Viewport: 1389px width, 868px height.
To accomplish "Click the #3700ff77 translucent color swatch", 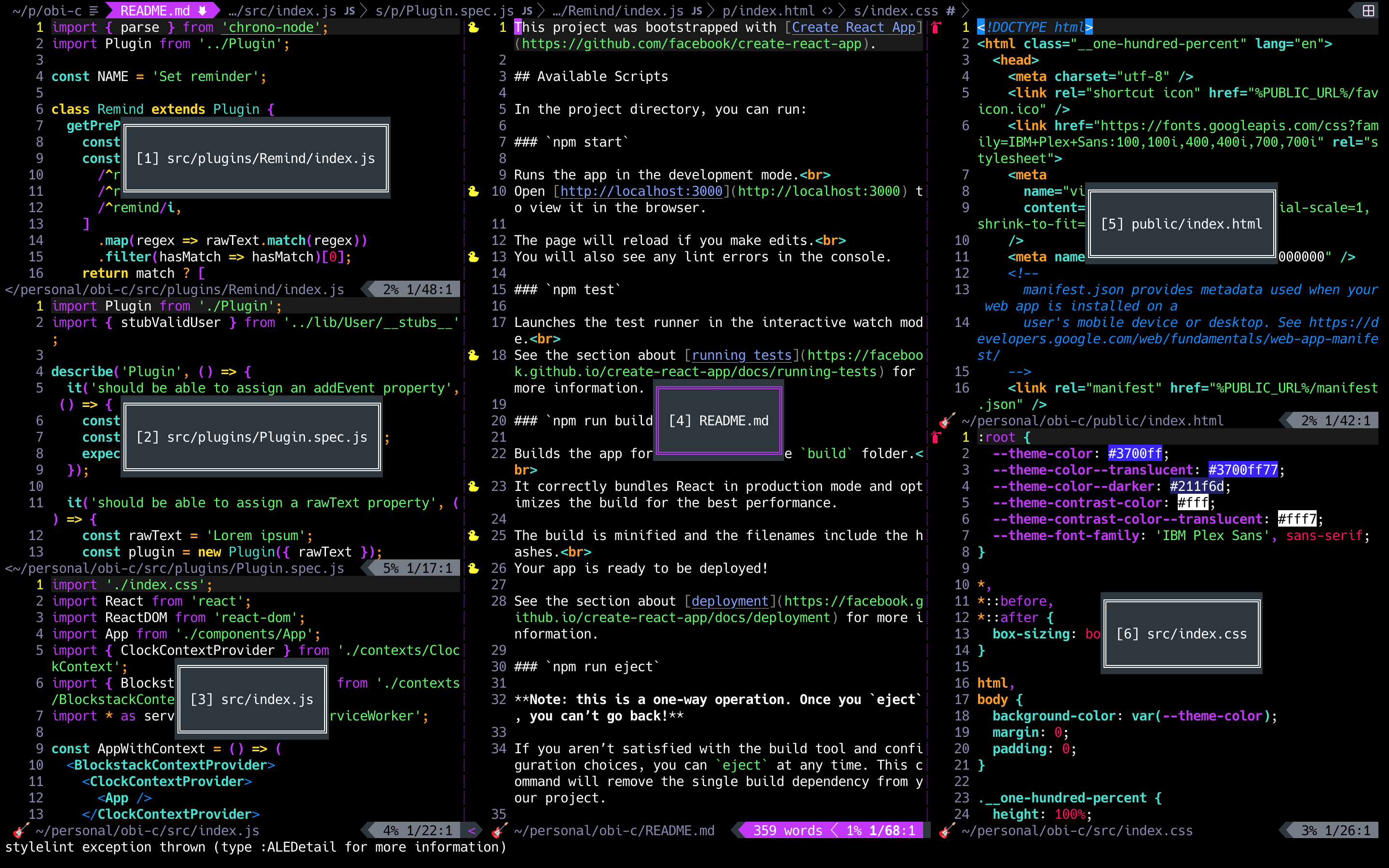I will pos(1243,470).
